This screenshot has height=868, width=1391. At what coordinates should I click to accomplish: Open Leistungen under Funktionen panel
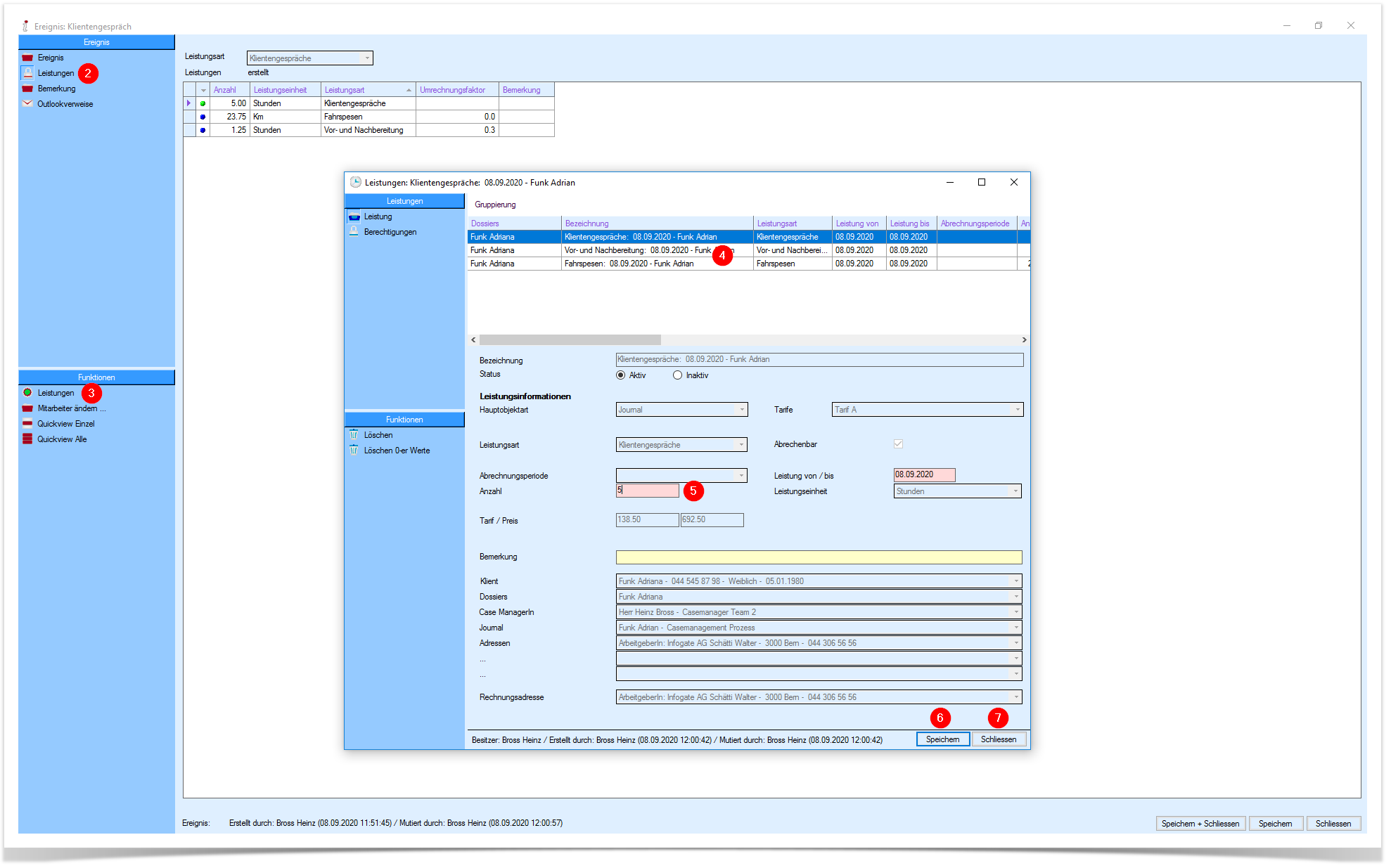56,393
